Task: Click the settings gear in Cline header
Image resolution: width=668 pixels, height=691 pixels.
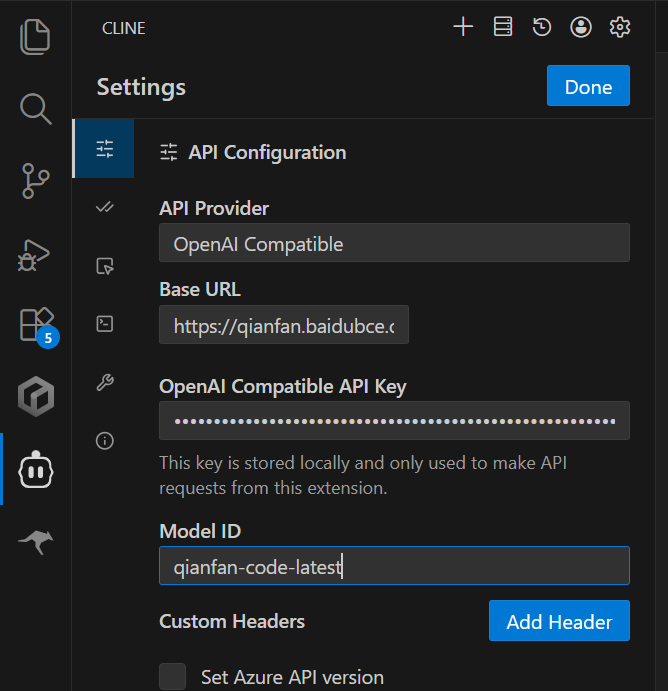Action: click(x=620, y=28)
